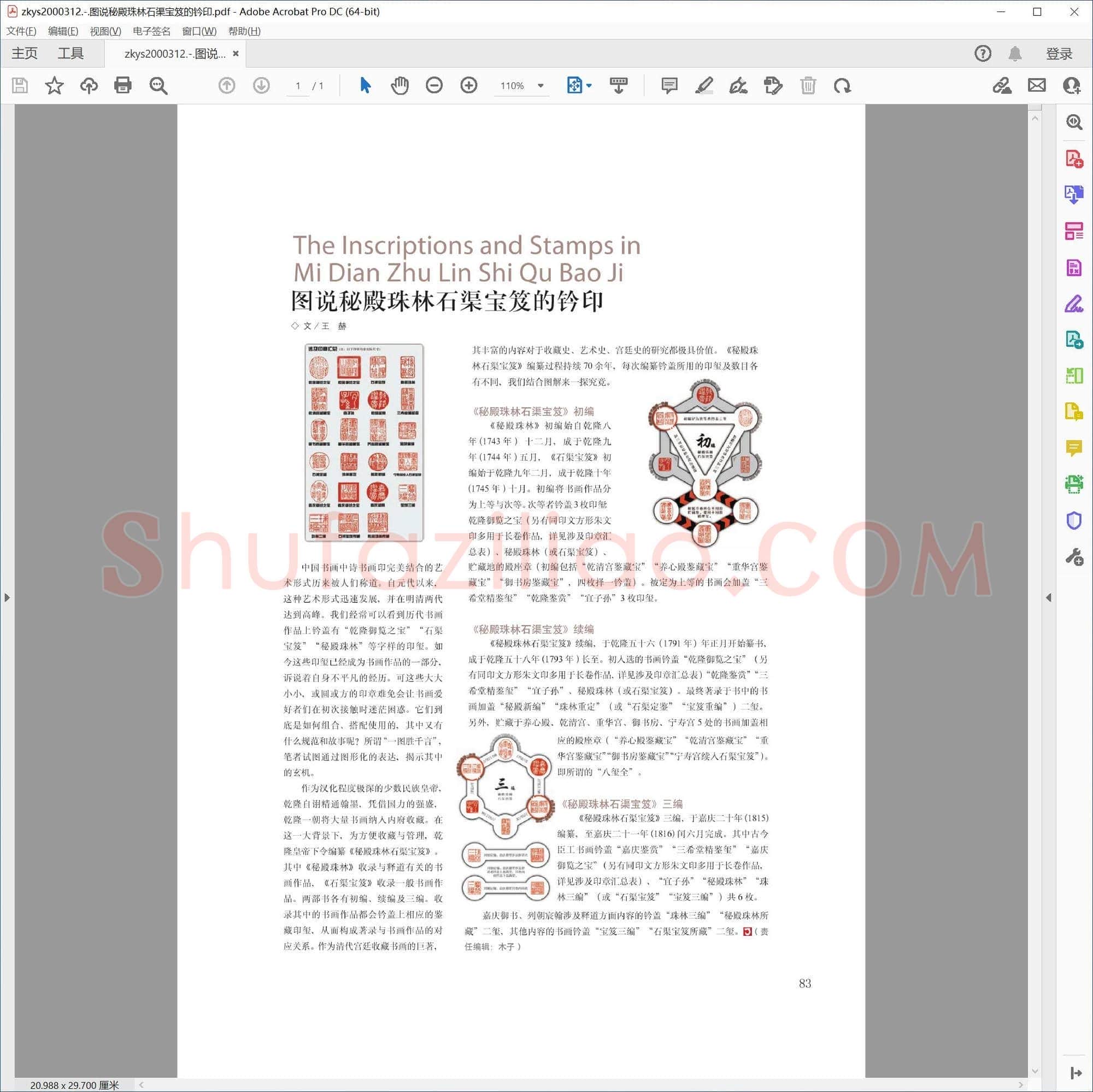Open the sign document pen tool

[739, 86]
